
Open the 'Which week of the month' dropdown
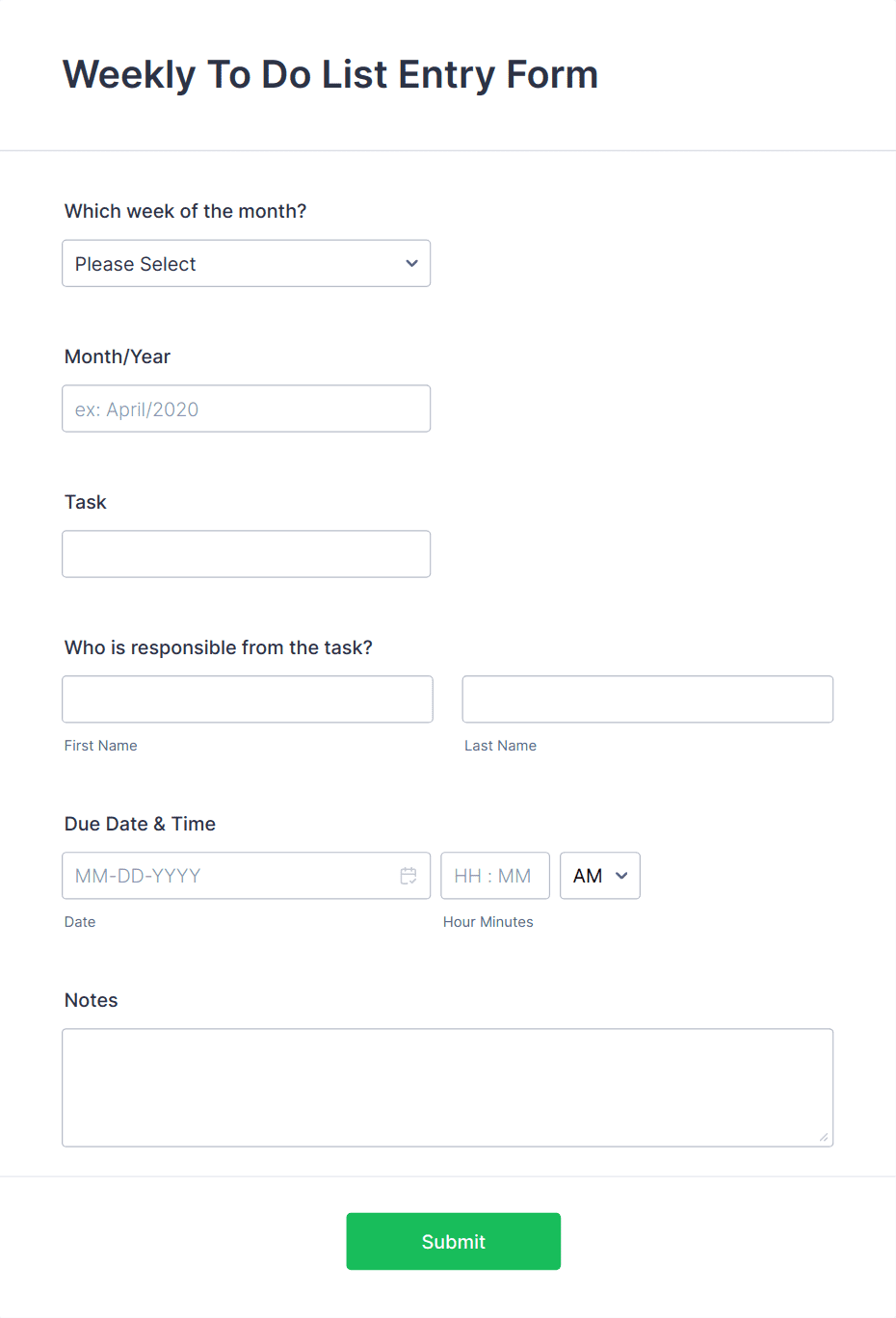click(x=247, y=263)
